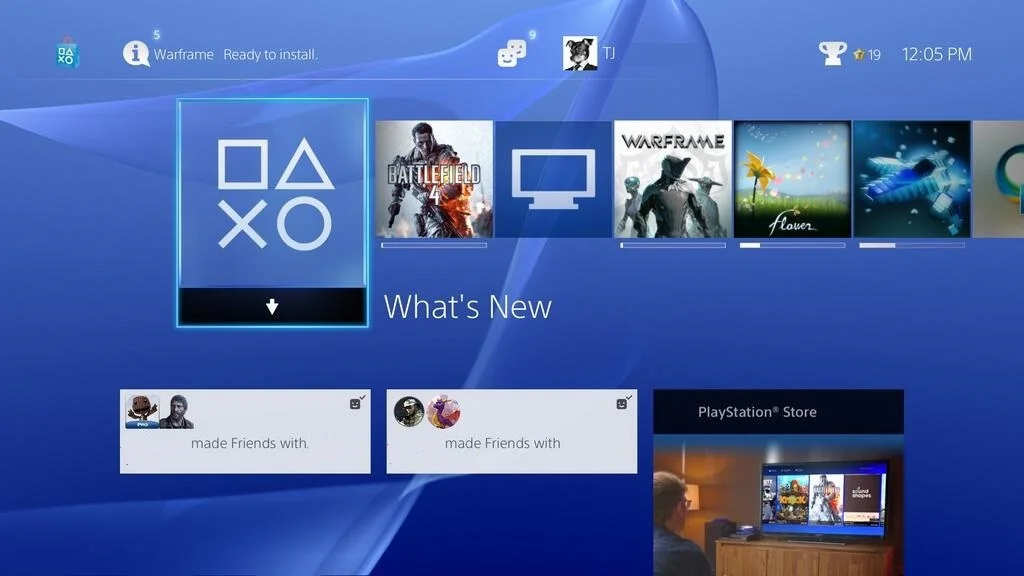The height and width of the screenshot is (576, 1024).
Task: Select the blue pixel spaceship game tile
Action: pyautogui.click(x=912, y=179)
